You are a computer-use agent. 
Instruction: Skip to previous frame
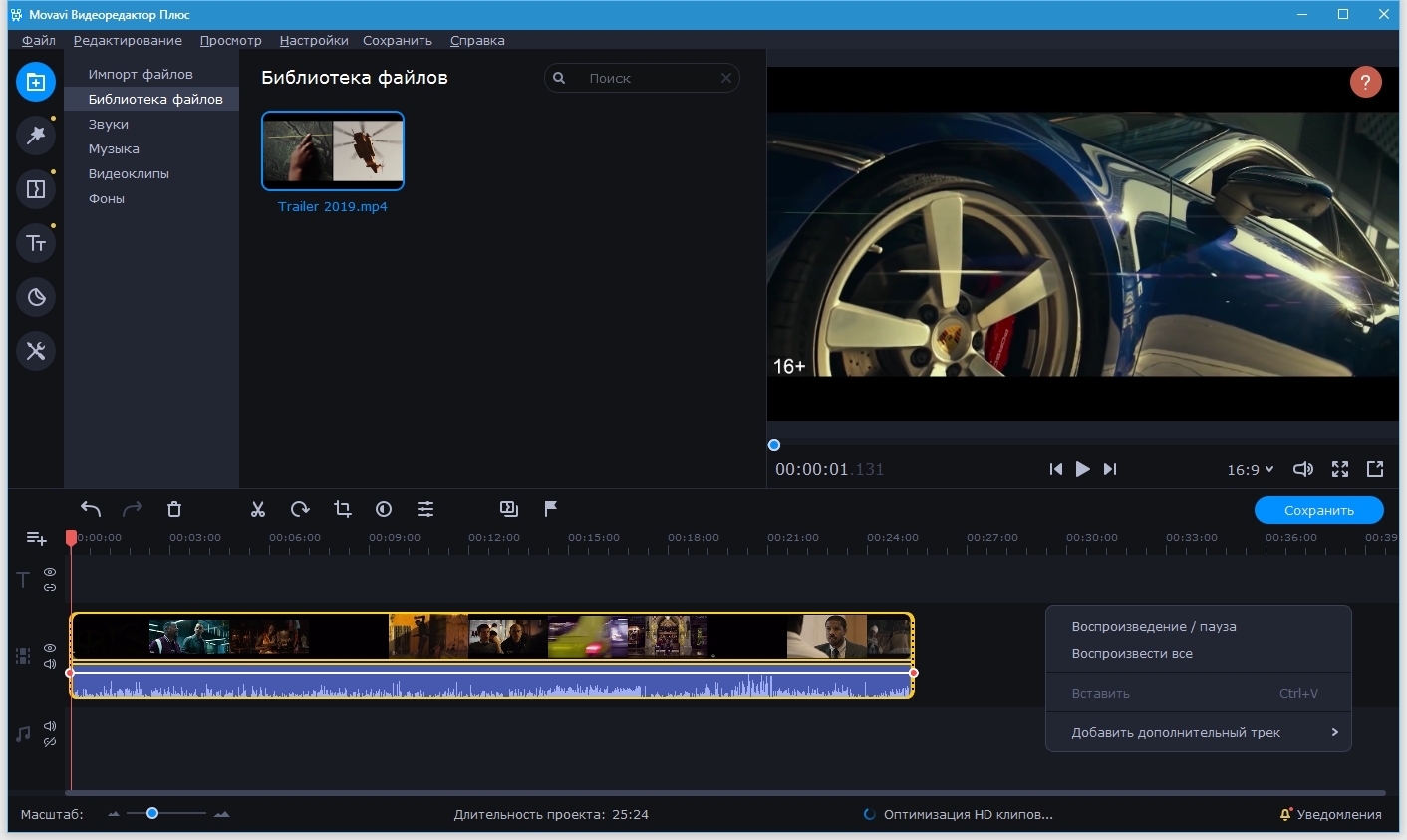pos(1056,469)
